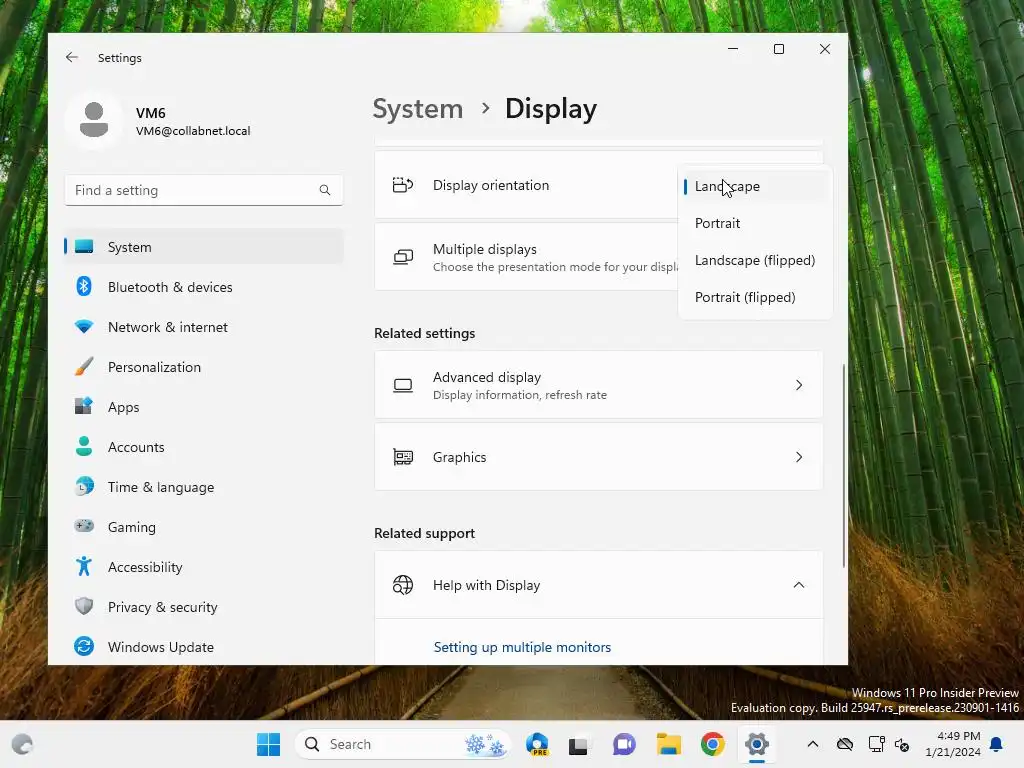Click the taskbar Search box
Screen dimensions: 1024x768
pyautogui.click(x=402, y=744)
